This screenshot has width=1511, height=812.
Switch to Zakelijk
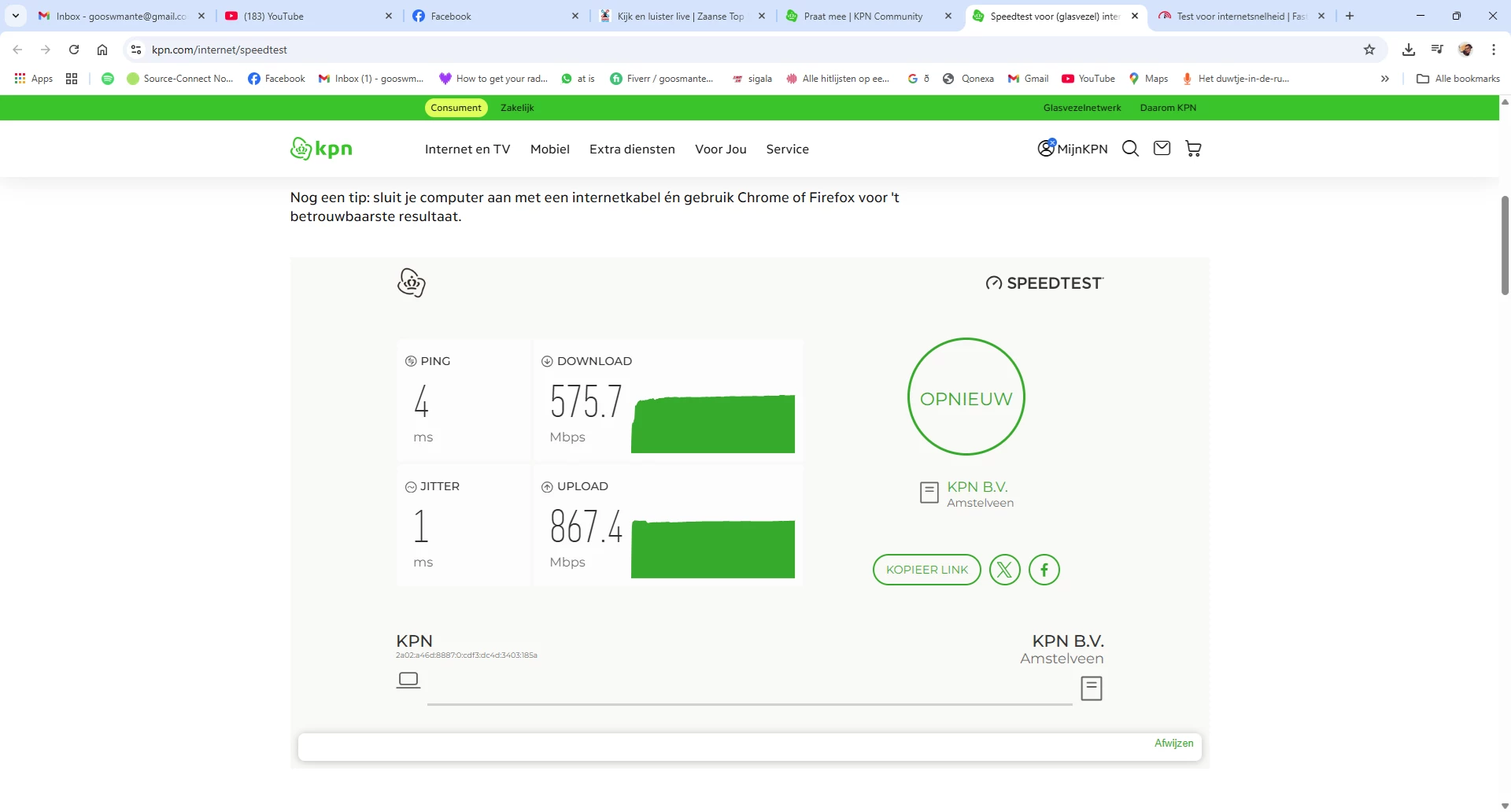click(517, 108)
